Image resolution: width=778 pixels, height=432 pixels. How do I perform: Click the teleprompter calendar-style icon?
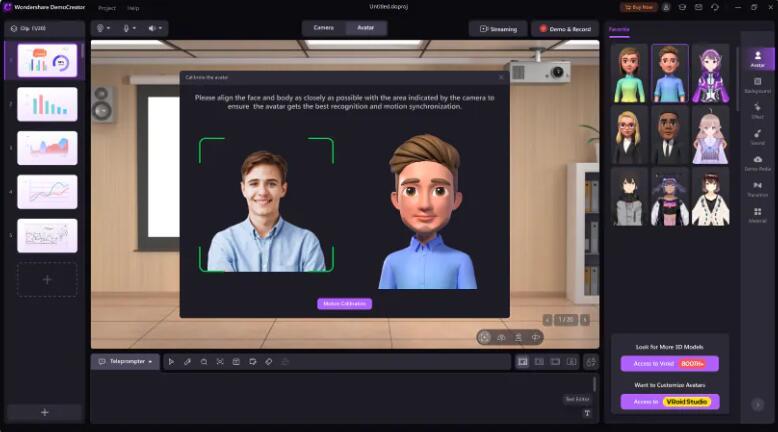click(x=236, y=362)
